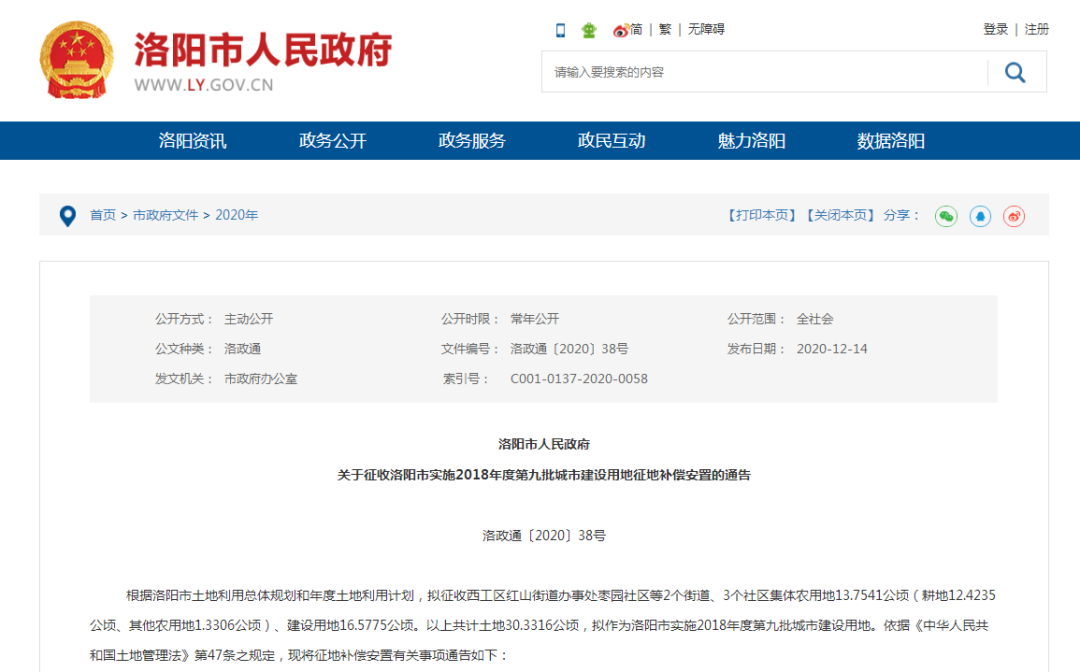Click the 注册 register link

click(x=1036, y=30)
